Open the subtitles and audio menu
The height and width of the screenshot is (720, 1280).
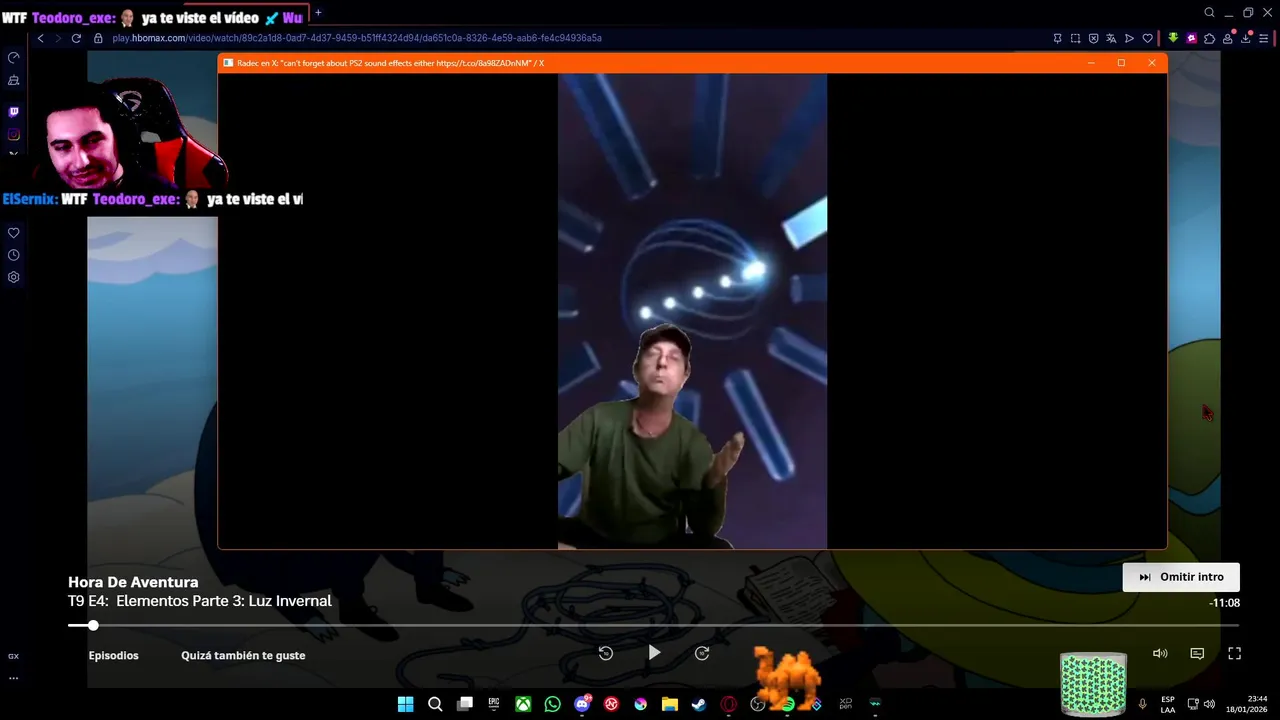tap(1197, 653)
